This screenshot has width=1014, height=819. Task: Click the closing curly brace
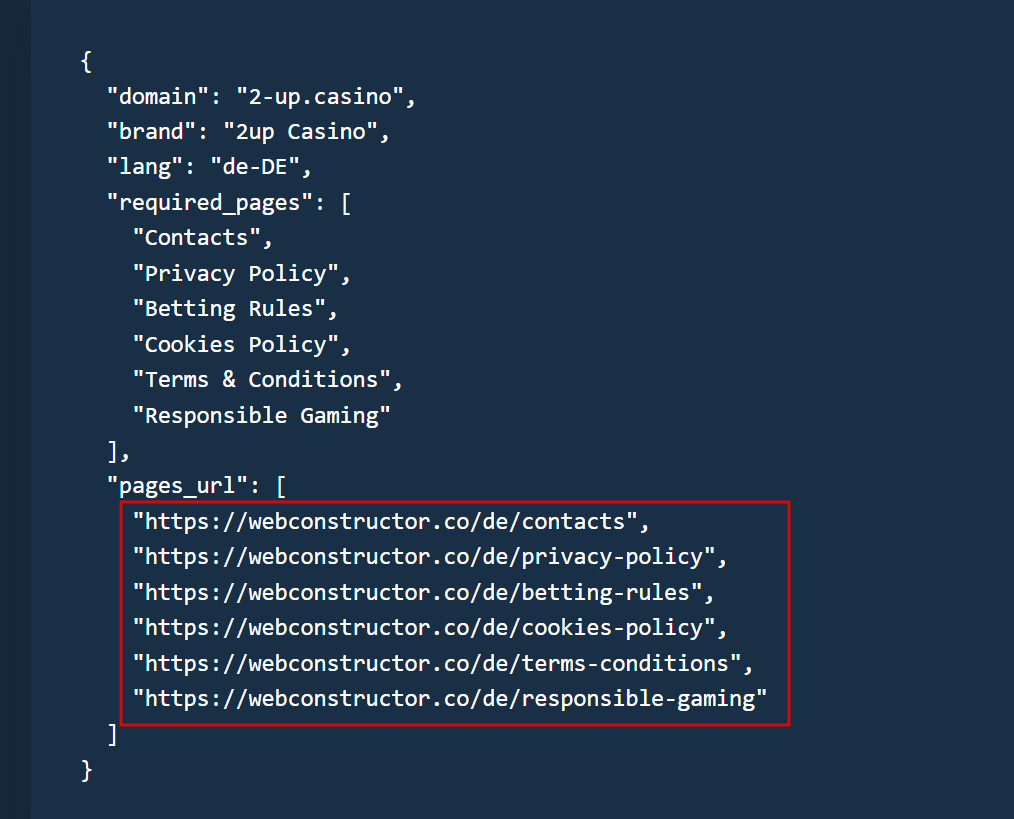(86, 769)
